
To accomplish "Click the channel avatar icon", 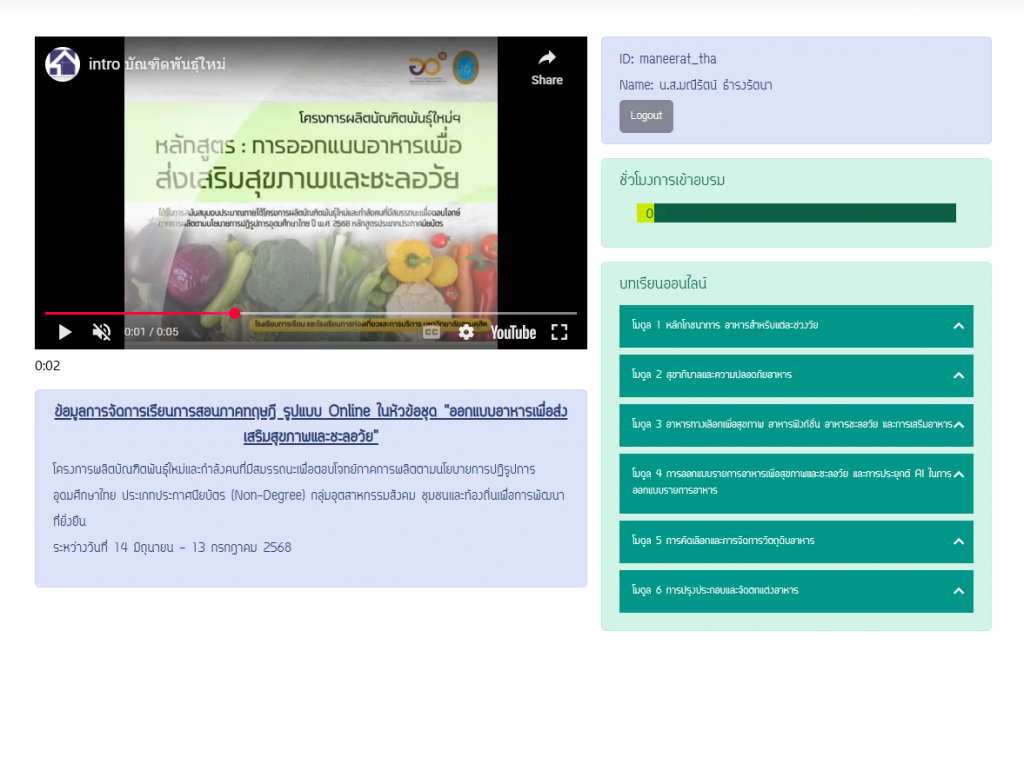I will [x=62, y=64].
